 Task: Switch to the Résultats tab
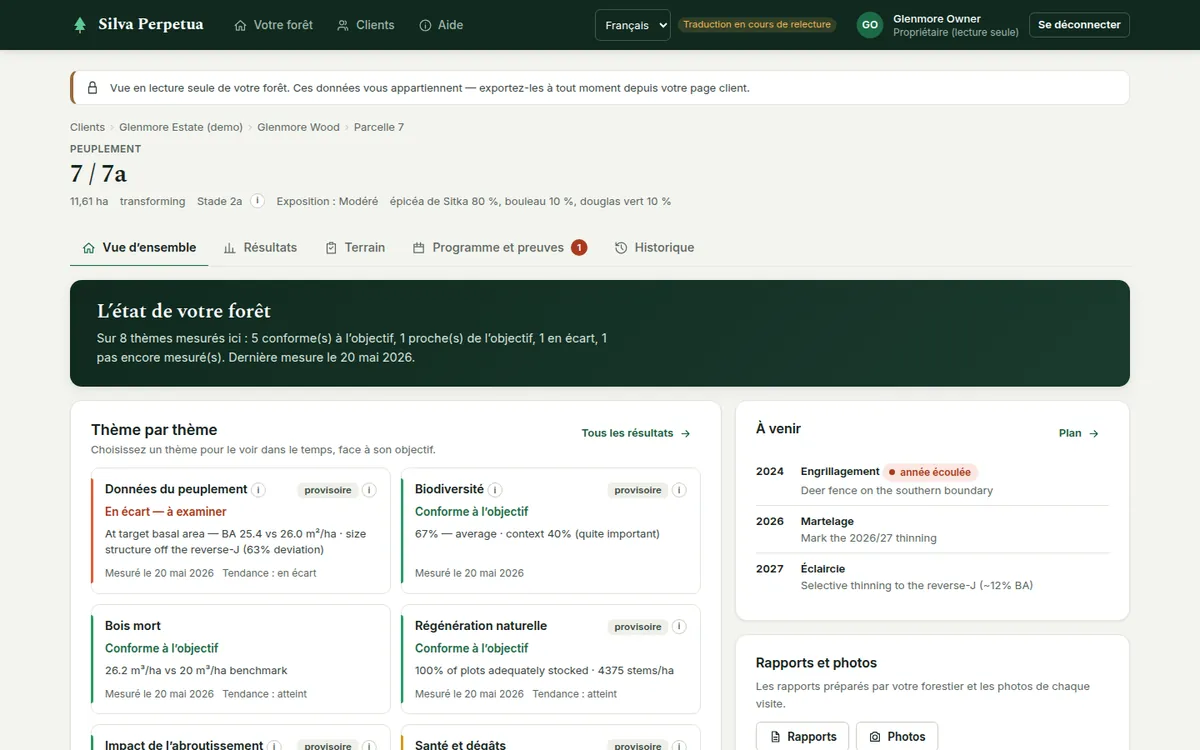point(260,247)
